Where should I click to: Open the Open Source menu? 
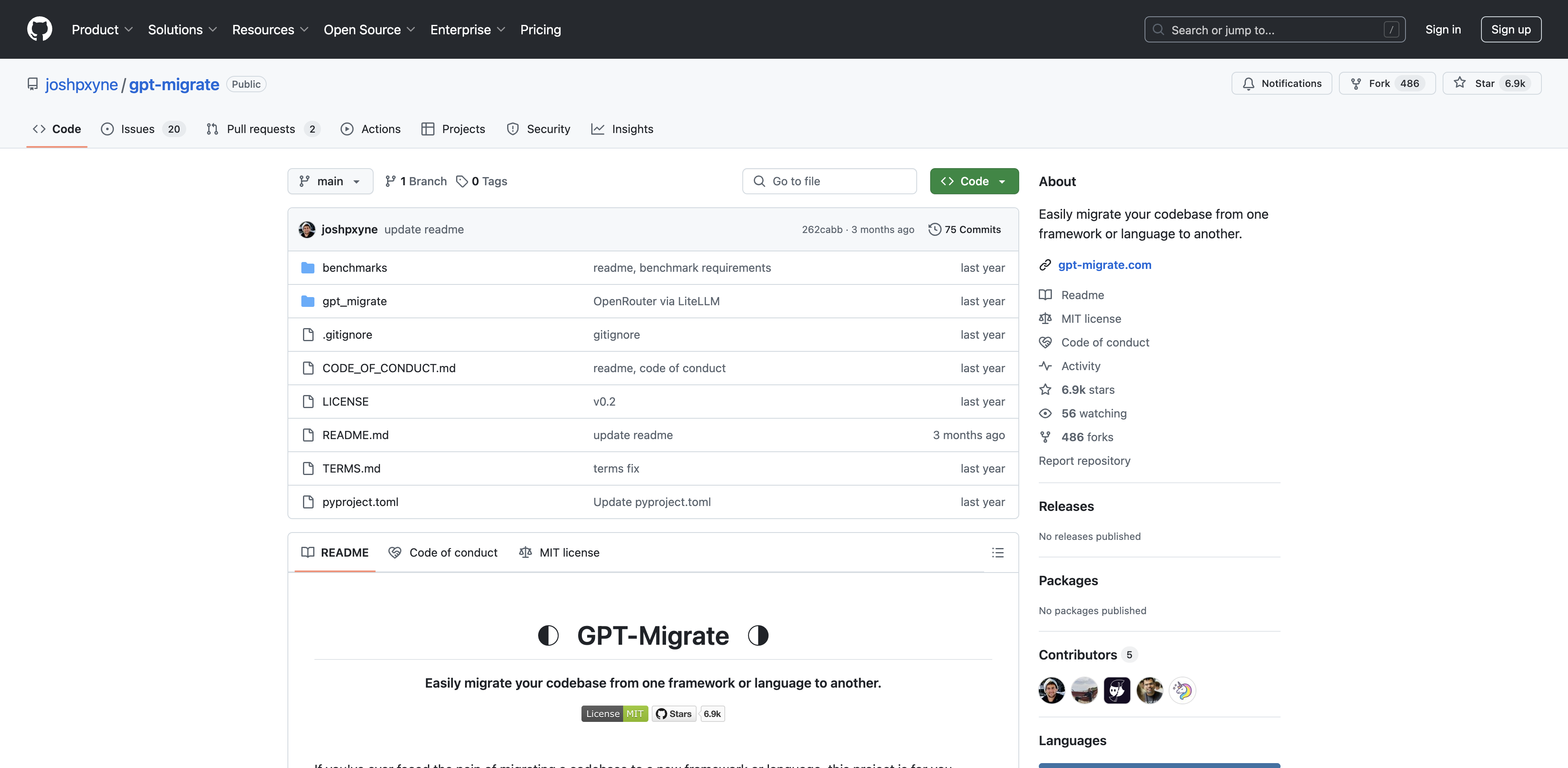point(369,29)
